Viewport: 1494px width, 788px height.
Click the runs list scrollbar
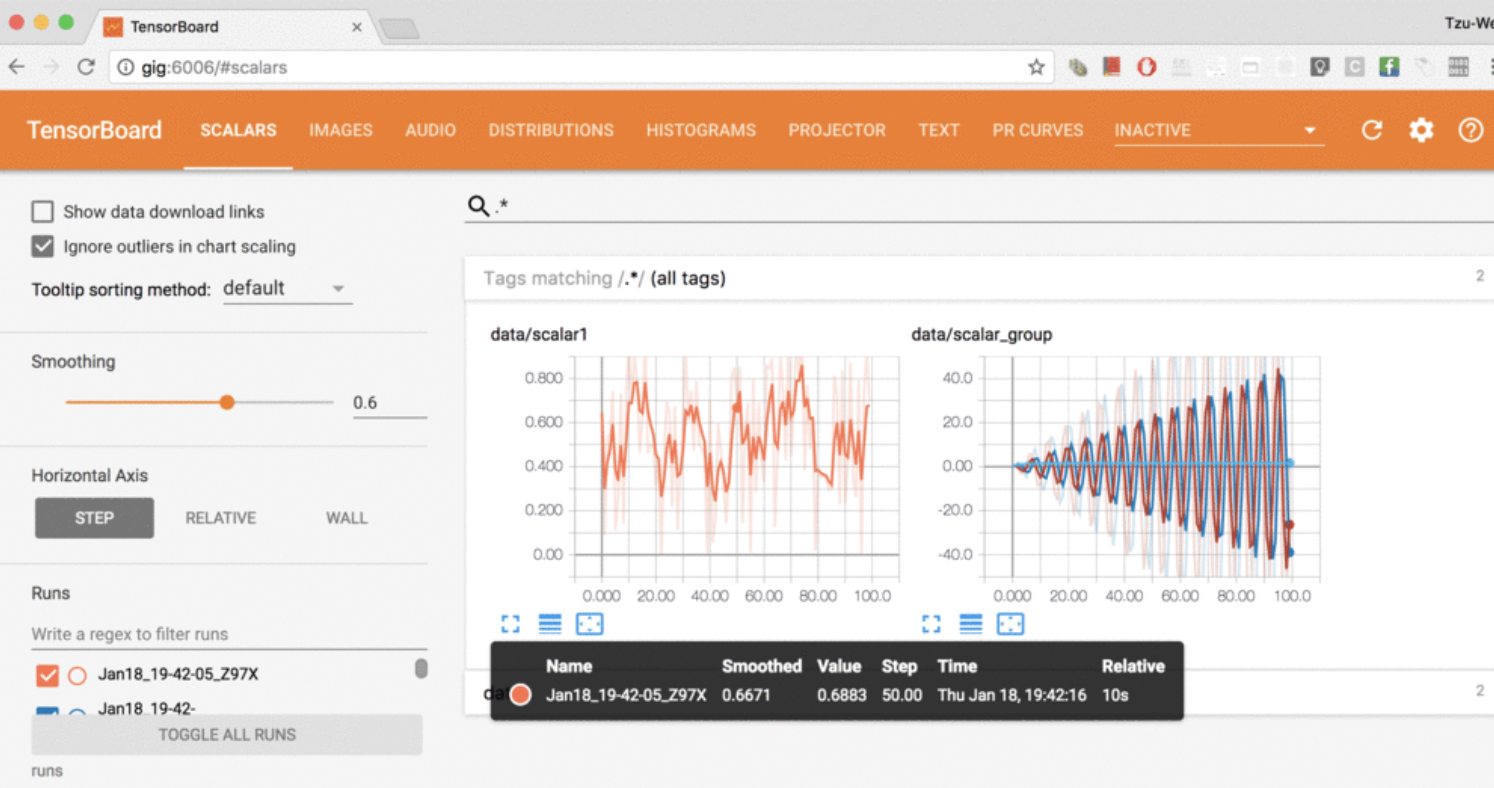(x=421, y=668)
